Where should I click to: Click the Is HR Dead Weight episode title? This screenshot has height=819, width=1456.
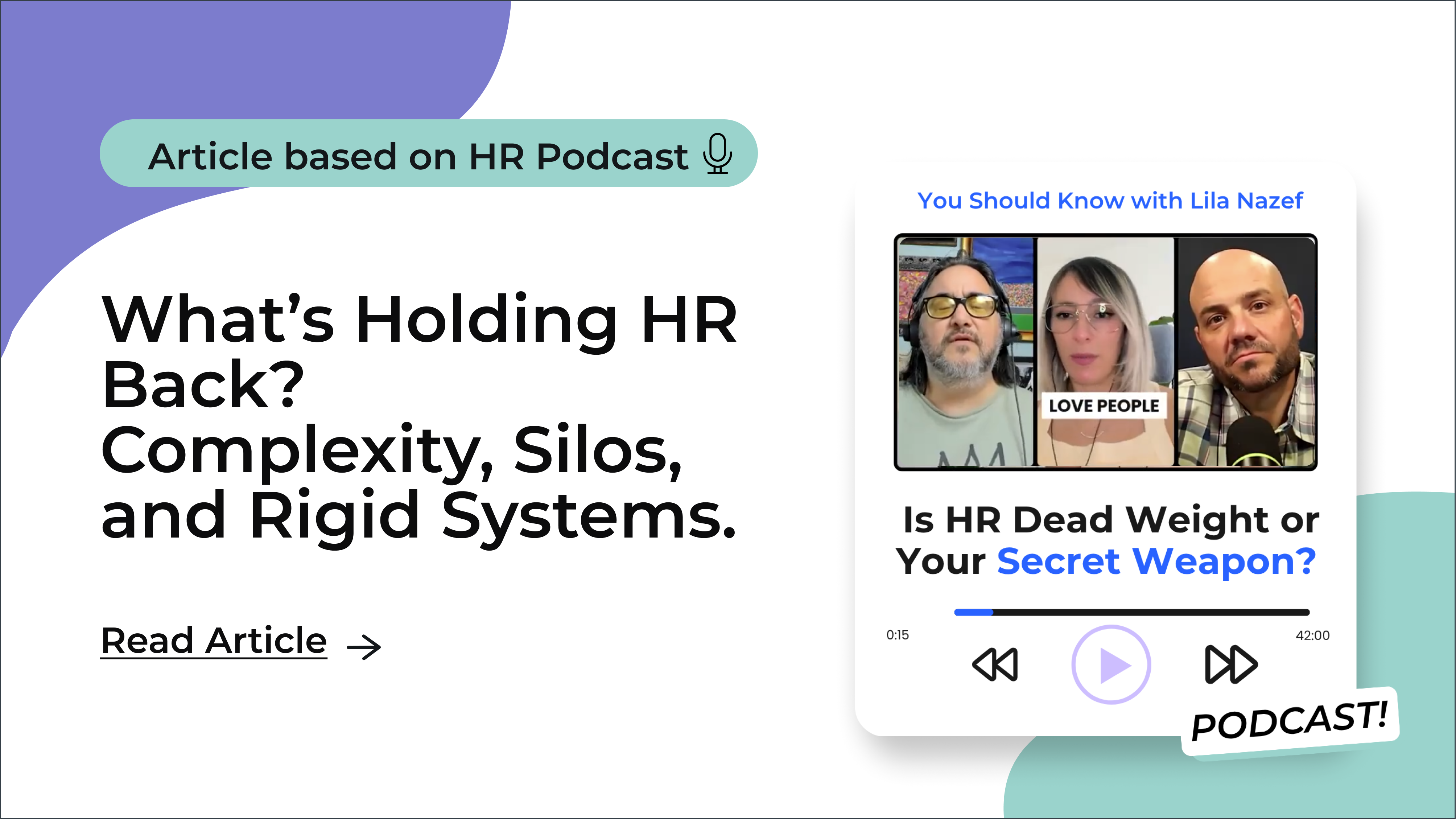1110,520
